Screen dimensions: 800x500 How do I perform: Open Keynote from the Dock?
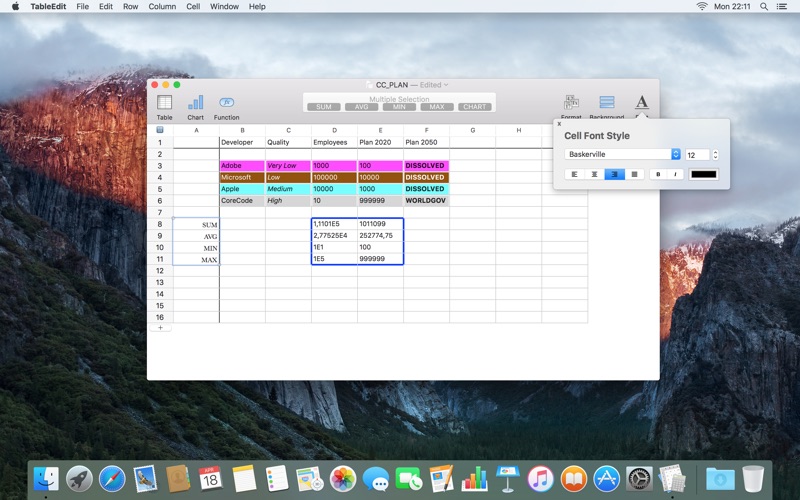click(x=508, y=479)
